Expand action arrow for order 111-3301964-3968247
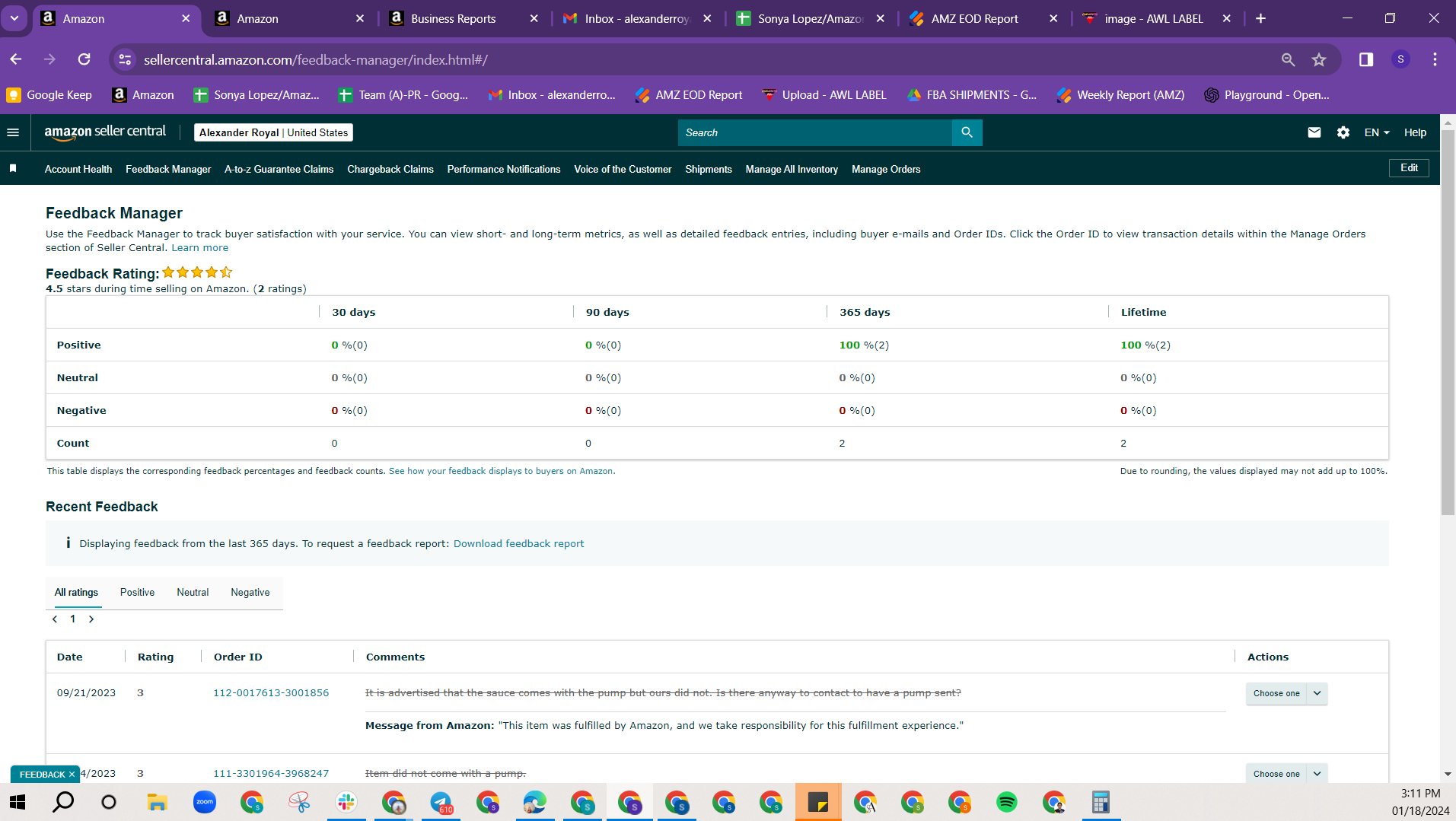 coord(1317,773)
